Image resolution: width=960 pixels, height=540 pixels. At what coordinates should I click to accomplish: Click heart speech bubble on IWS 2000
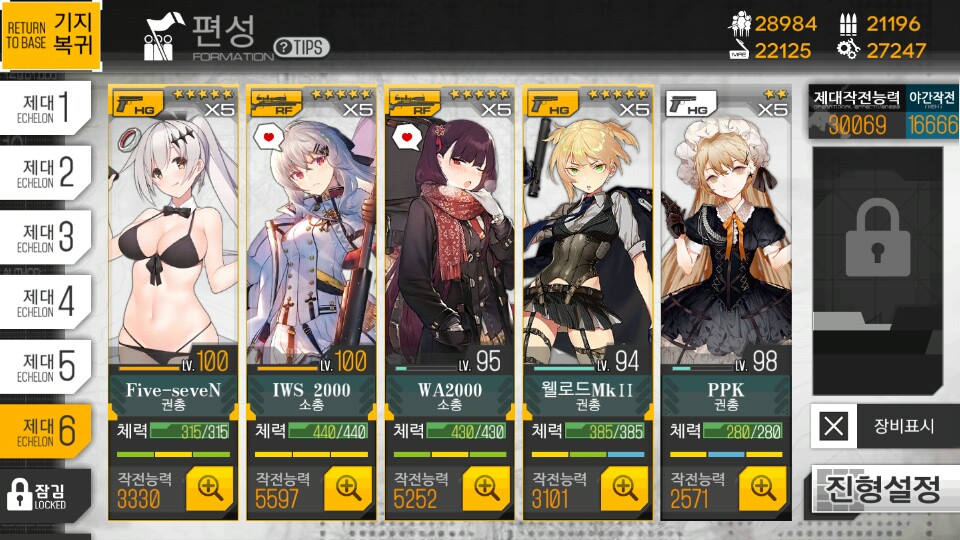pyautogui.click(x=268, y=138)
